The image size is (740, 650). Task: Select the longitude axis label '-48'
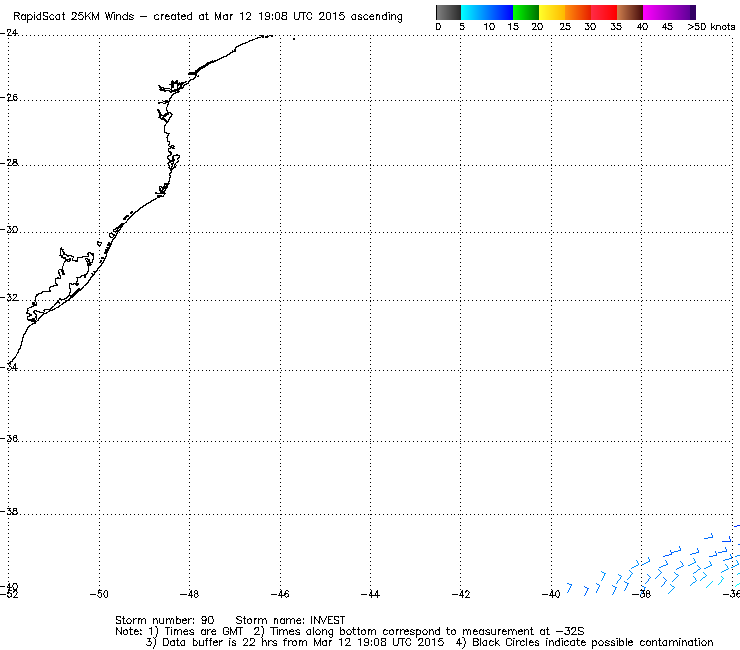[189, 594]
